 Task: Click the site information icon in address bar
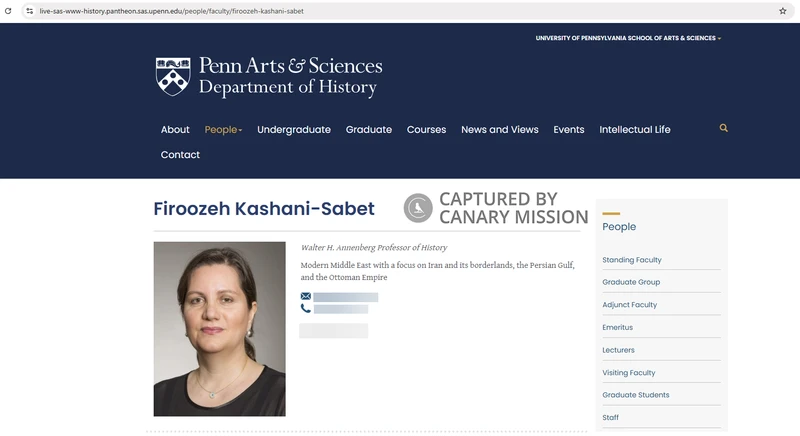(30, 11)
